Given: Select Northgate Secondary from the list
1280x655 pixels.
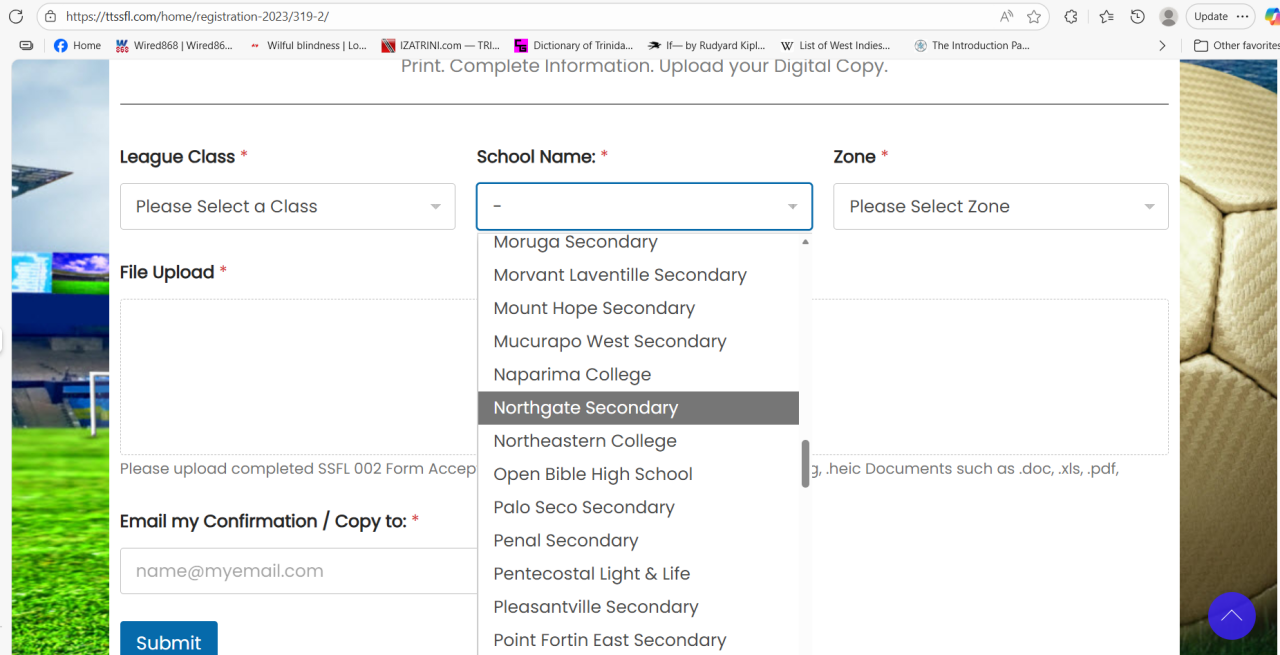Looking at the screenshot, I should point(586,408).
